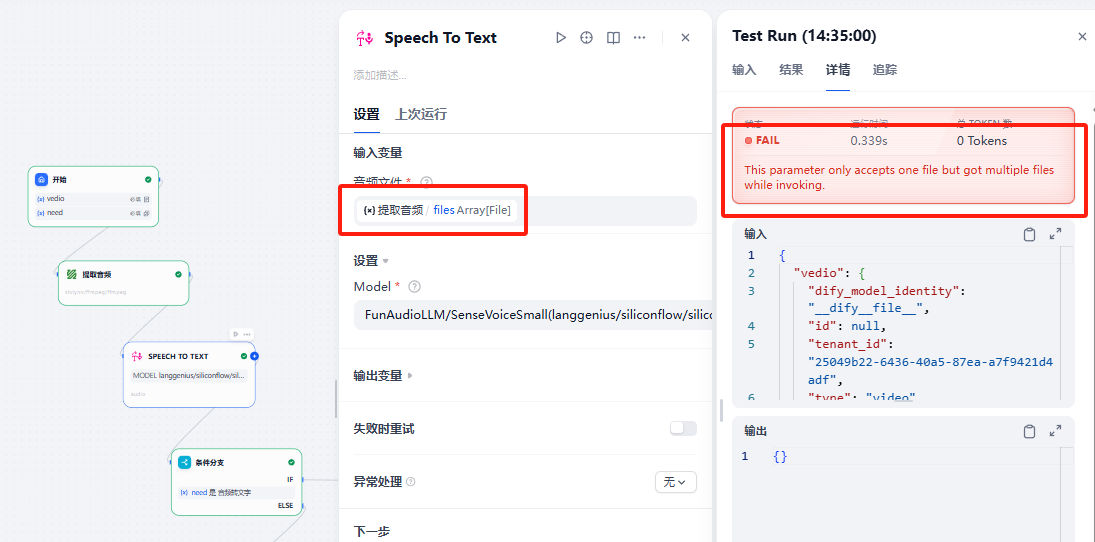
Task: Expand the 输出 code block to fullscreen
Action: click(x=1055, y=431)
